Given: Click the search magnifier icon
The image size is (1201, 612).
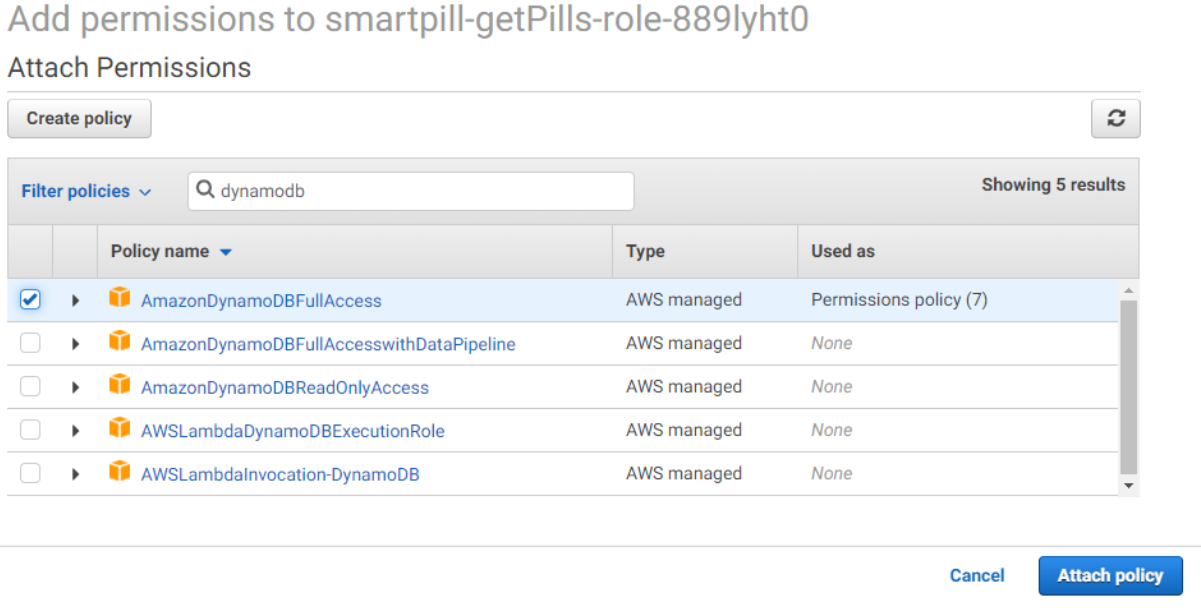Looking at the screenshot, I should click(205, 191).
